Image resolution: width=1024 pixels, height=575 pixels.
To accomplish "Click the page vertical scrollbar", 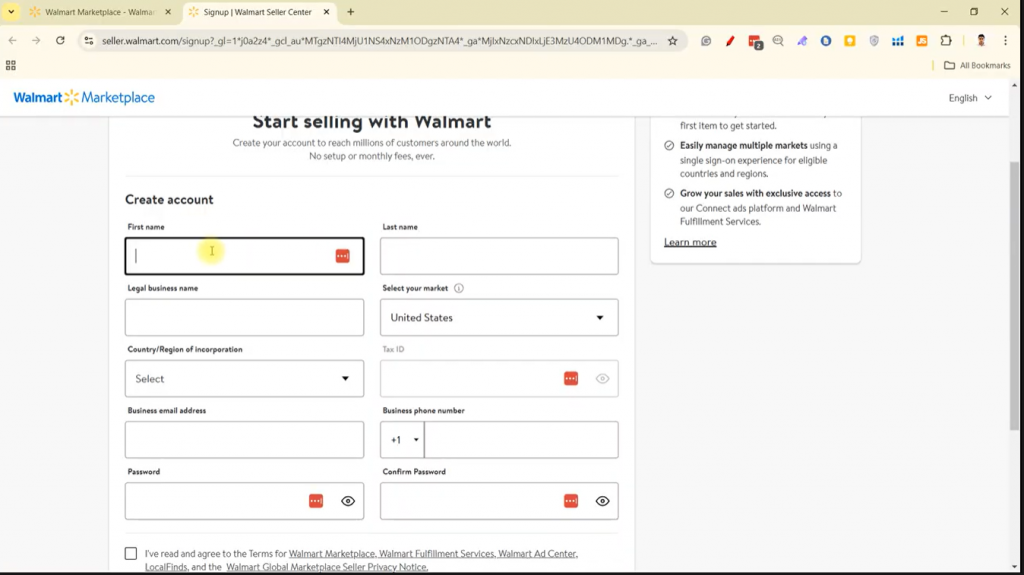I will click(x=1015, y=300).
